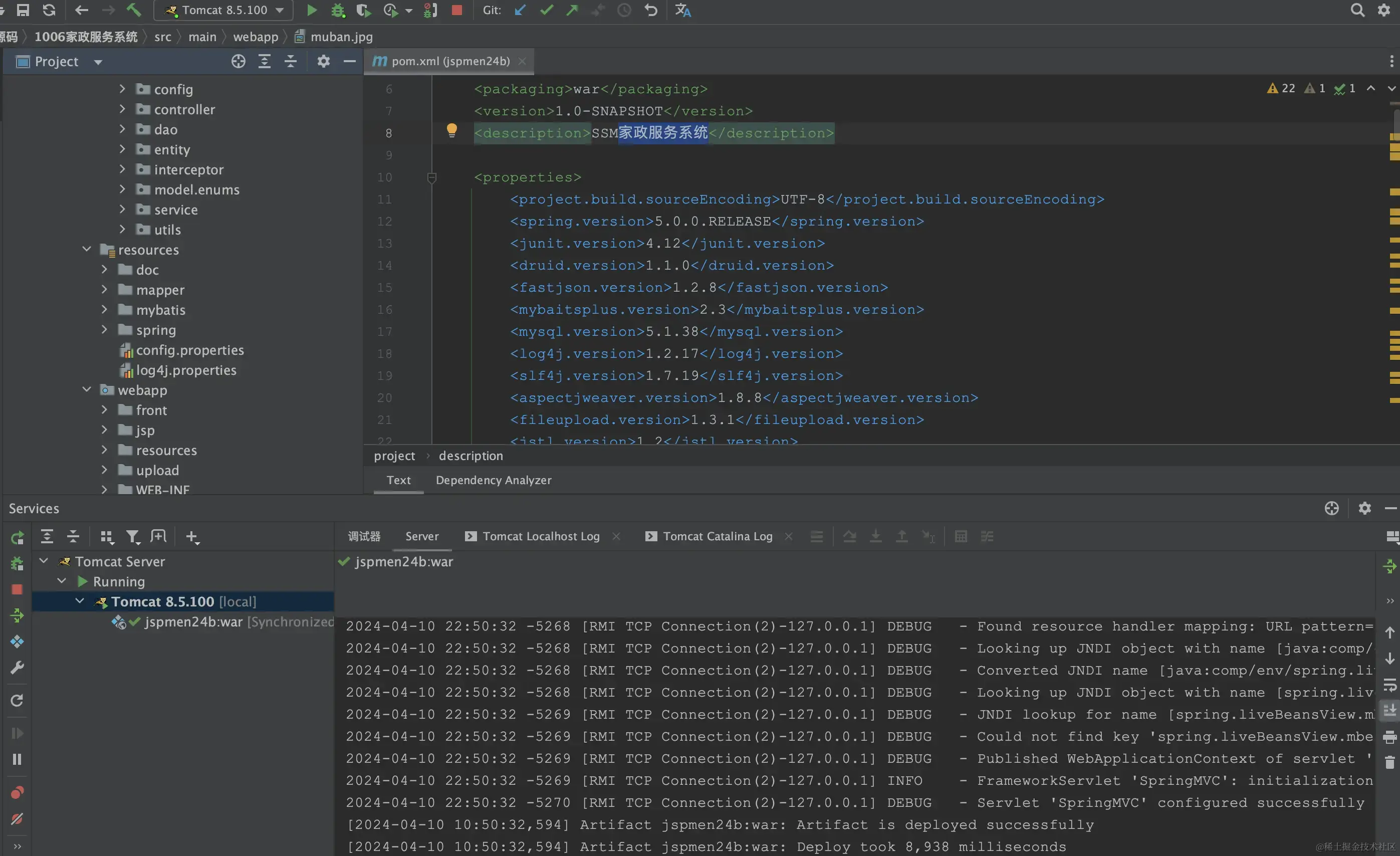The image size is (1400, 856).
Task: Stop the running Tomcat with red square
Action: point(457,10)
